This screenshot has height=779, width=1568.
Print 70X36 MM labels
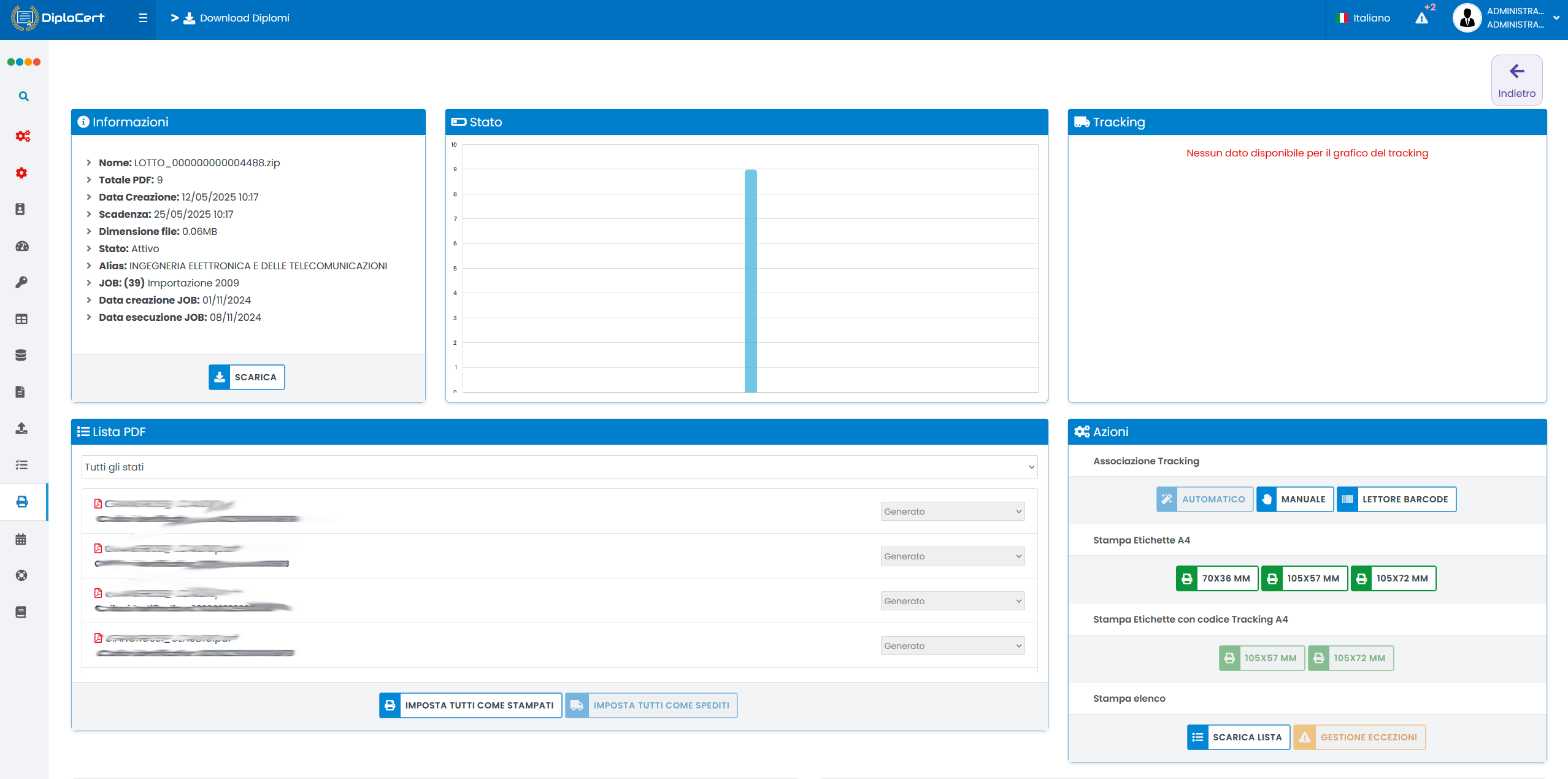(1216, 578)
